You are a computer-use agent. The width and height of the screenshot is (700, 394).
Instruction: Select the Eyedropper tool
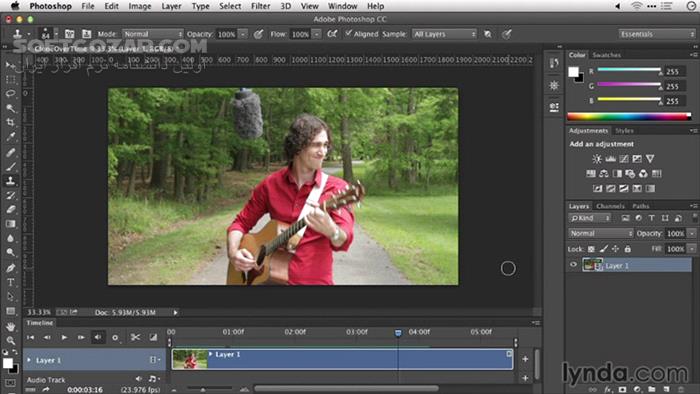point(10,137)
